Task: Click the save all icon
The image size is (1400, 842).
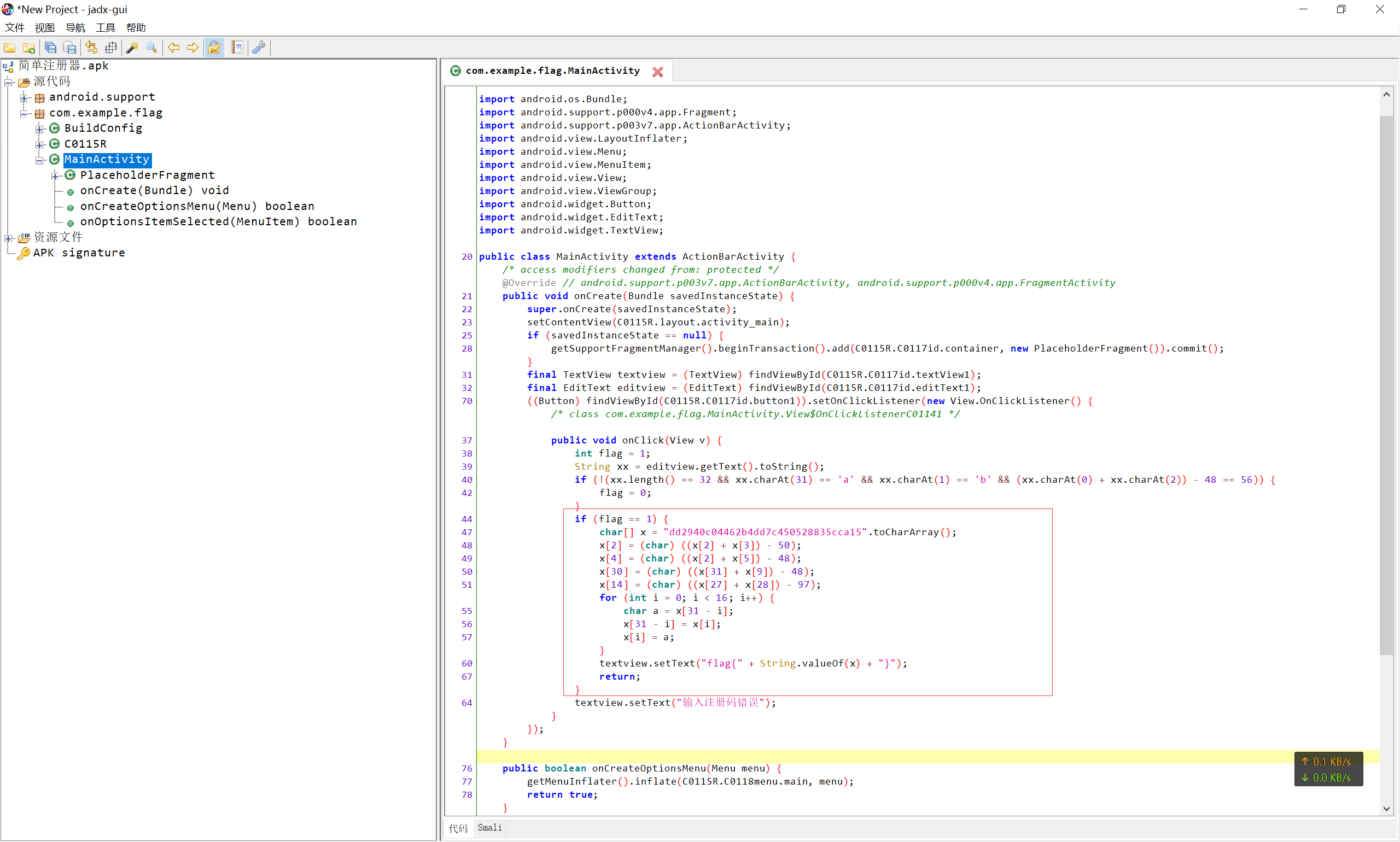Action: (x=50, y=48)
